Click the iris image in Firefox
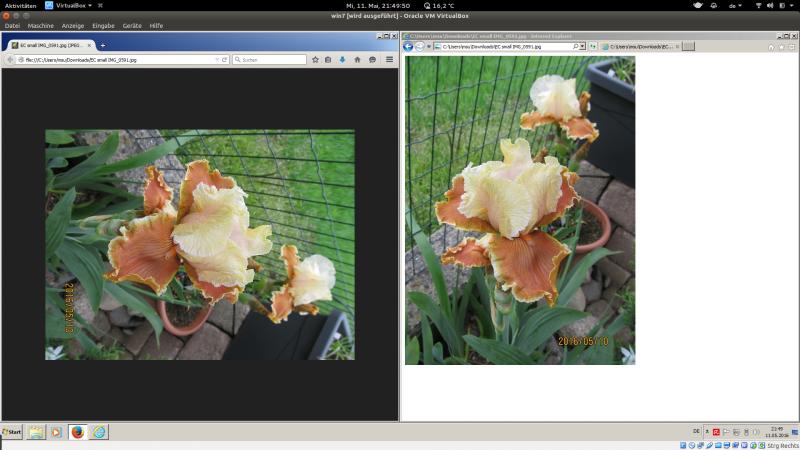The width and height of the screenshot is (800, 450). 199,244
